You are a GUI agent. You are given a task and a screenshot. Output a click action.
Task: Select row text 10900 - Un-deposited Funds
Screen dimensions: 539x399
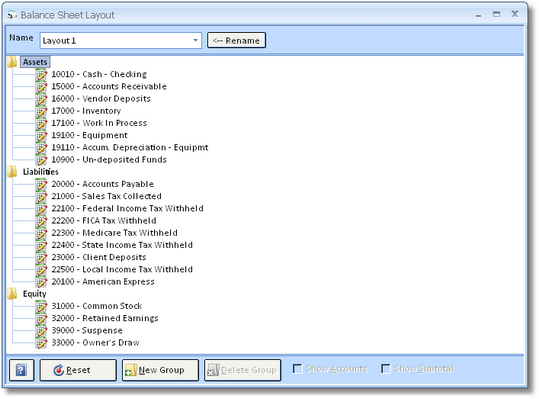[109, 160]
